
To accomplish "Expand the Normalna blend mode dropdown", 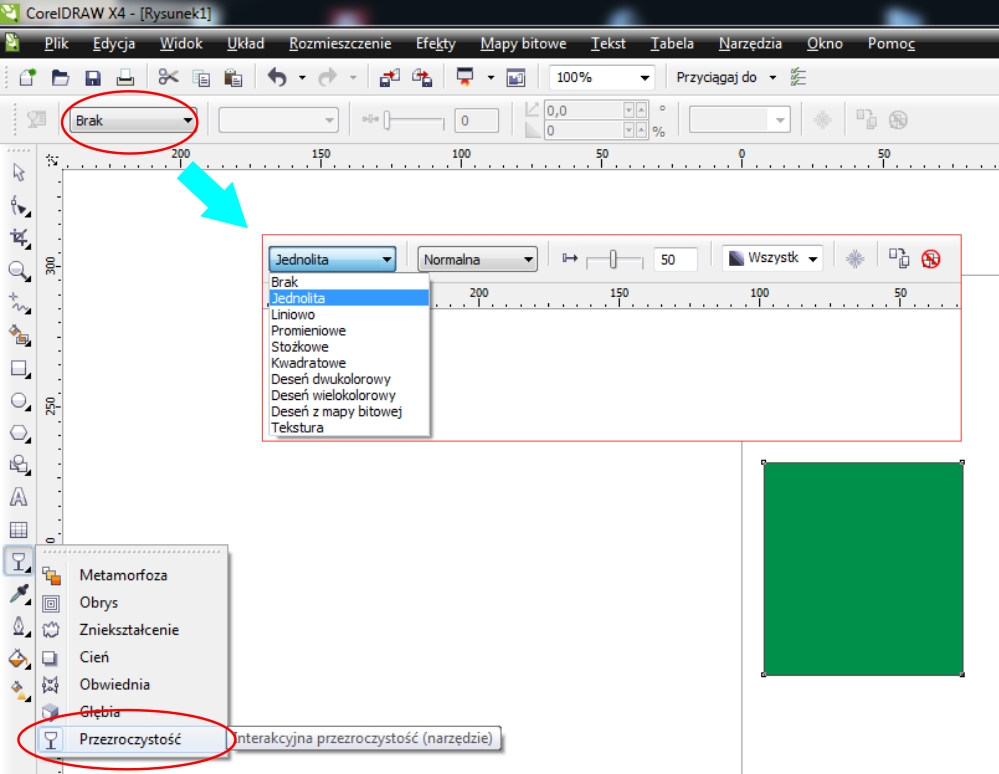I will (x=477, y=260).
